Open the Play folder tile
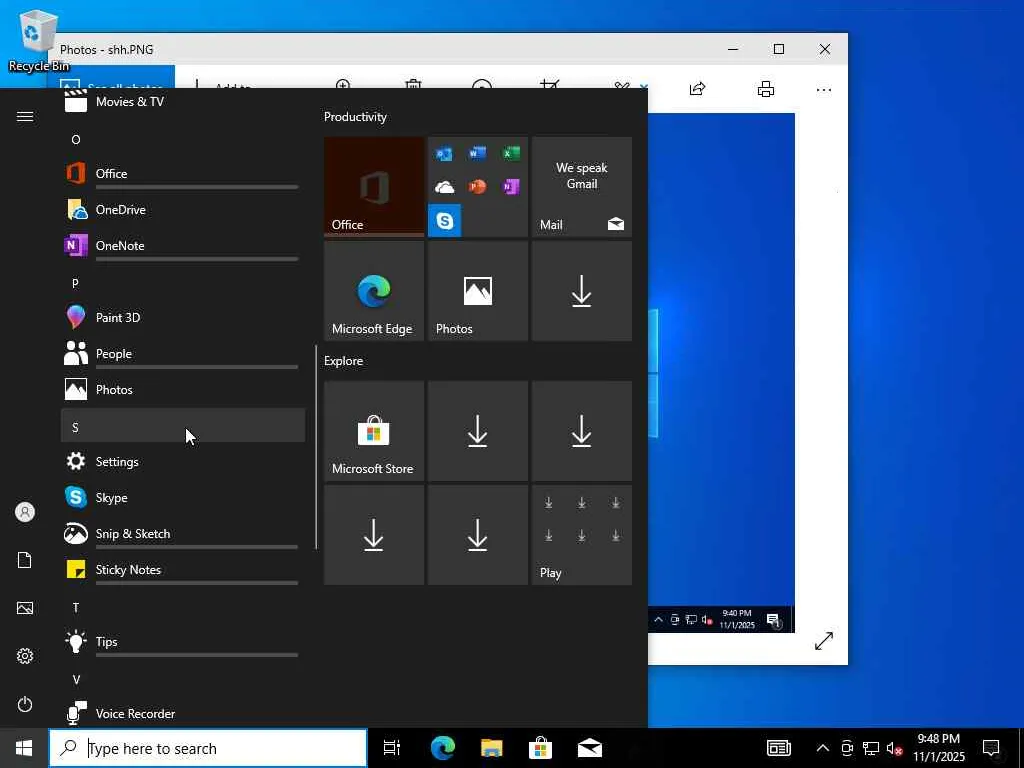Image resolution: width=1024 pixels, height=768 pixels. (x=581, y=535)
